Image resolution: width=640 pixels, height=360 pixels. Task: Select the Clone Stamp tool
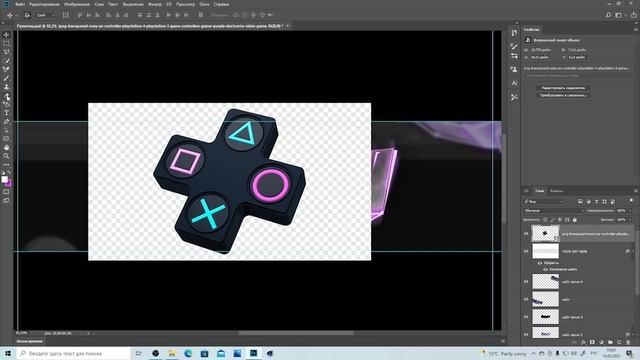6,87
